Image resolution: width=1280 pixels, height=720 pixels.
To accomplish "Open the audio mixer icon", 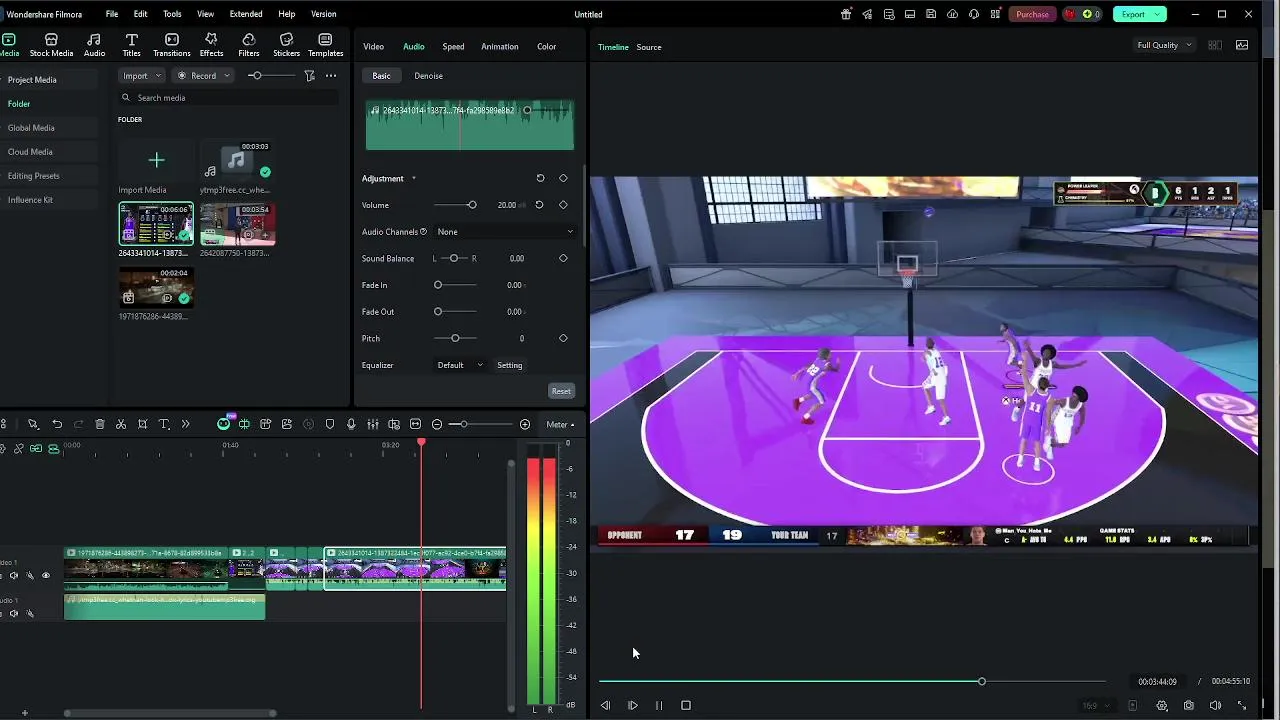I will 372,424.
